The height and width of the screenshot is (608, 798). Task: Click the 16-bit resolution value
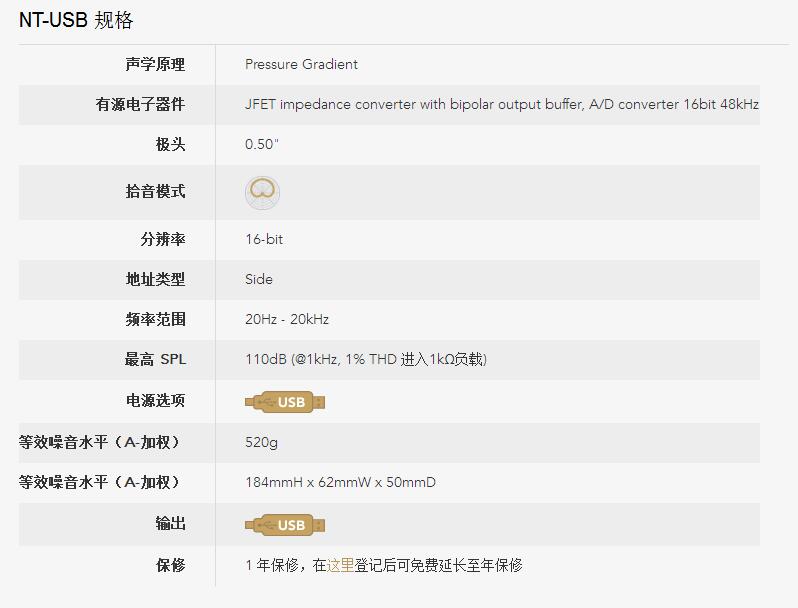(264, 239)
